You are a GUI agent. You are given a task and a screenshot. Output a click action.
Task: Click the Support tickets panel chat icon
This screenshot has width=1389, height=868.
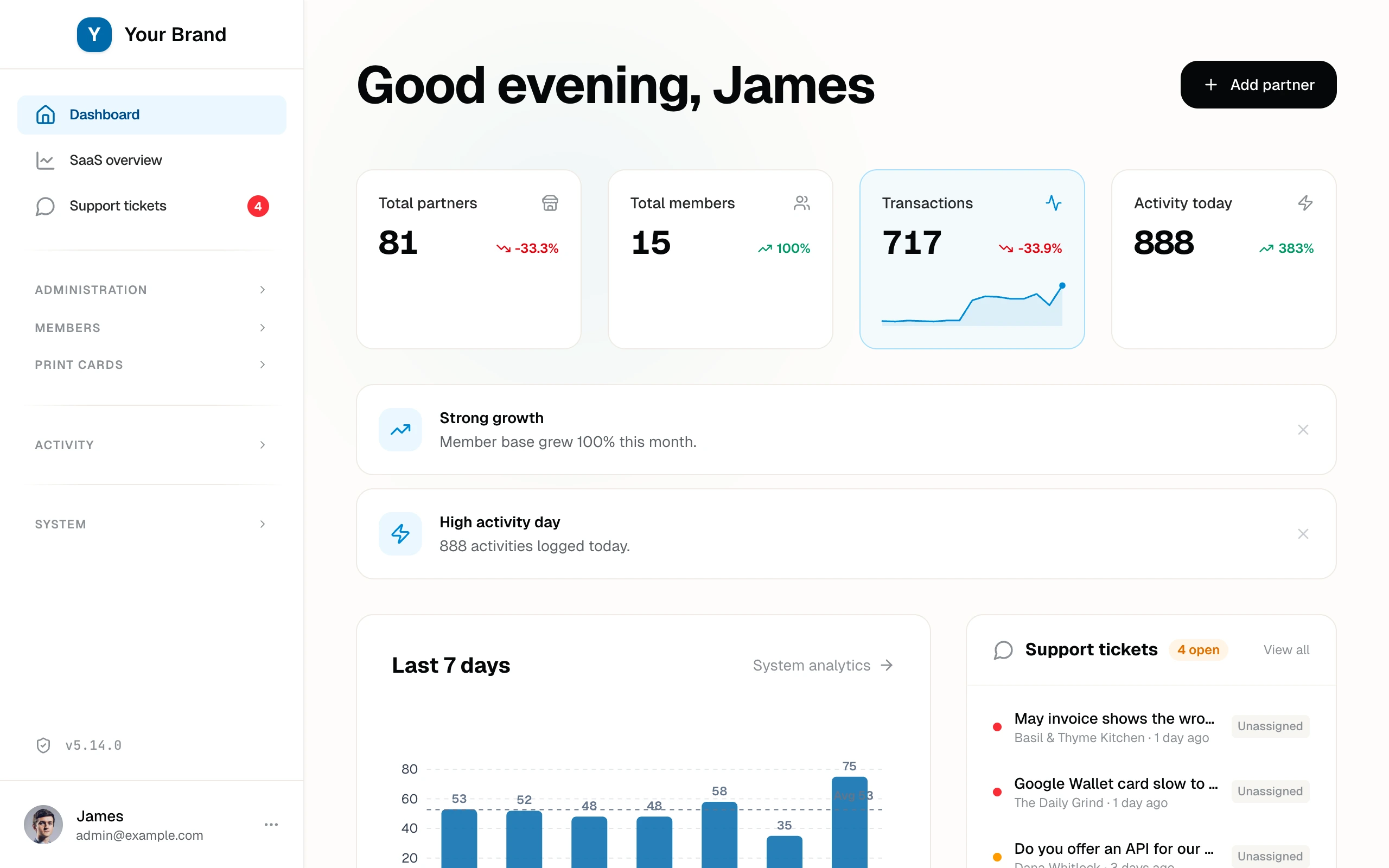[1003, 650]
